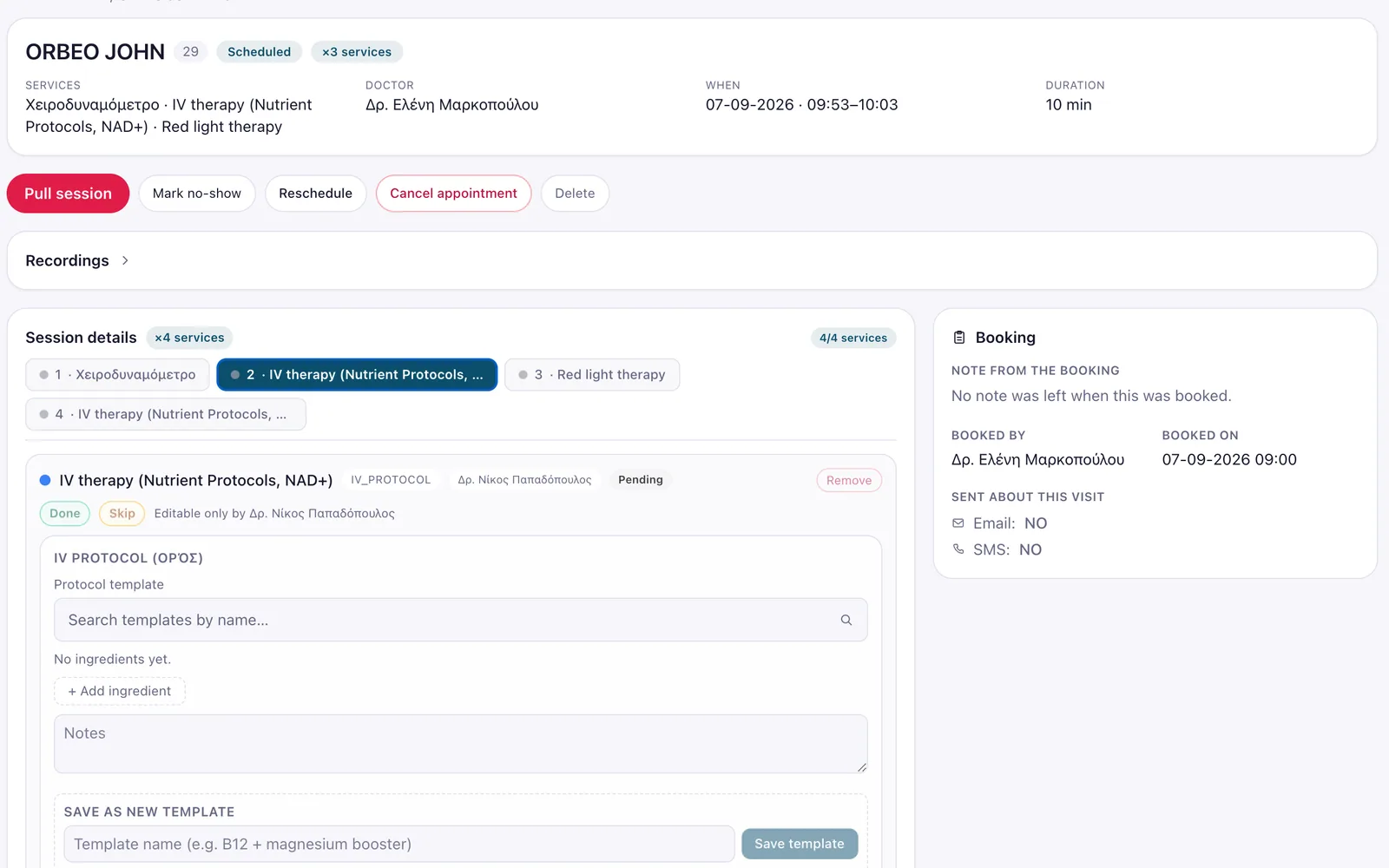This screenshot has height=868, width=1389.
Task: Click the Recordings heading
Action: coord(68,260)
